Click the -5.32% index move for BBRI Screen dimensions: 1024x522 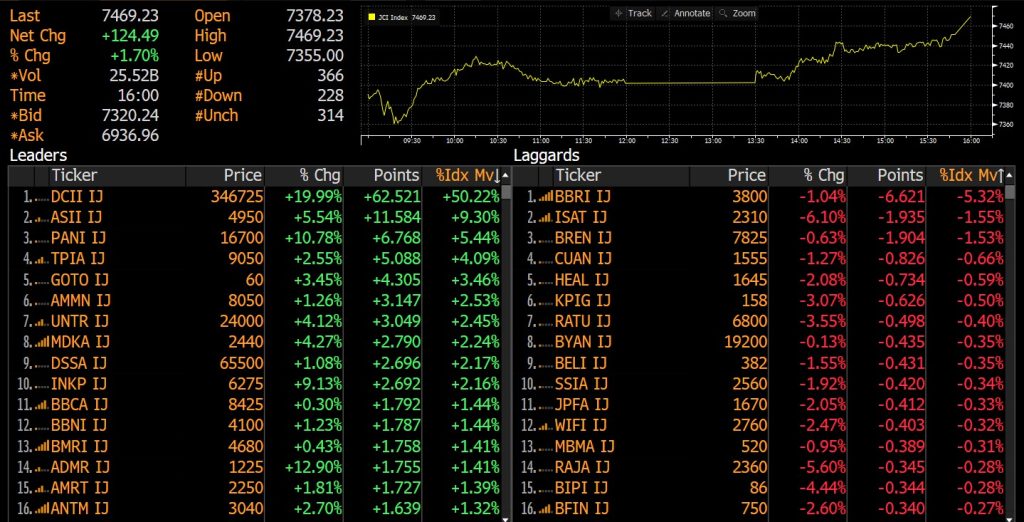(979, 196)
